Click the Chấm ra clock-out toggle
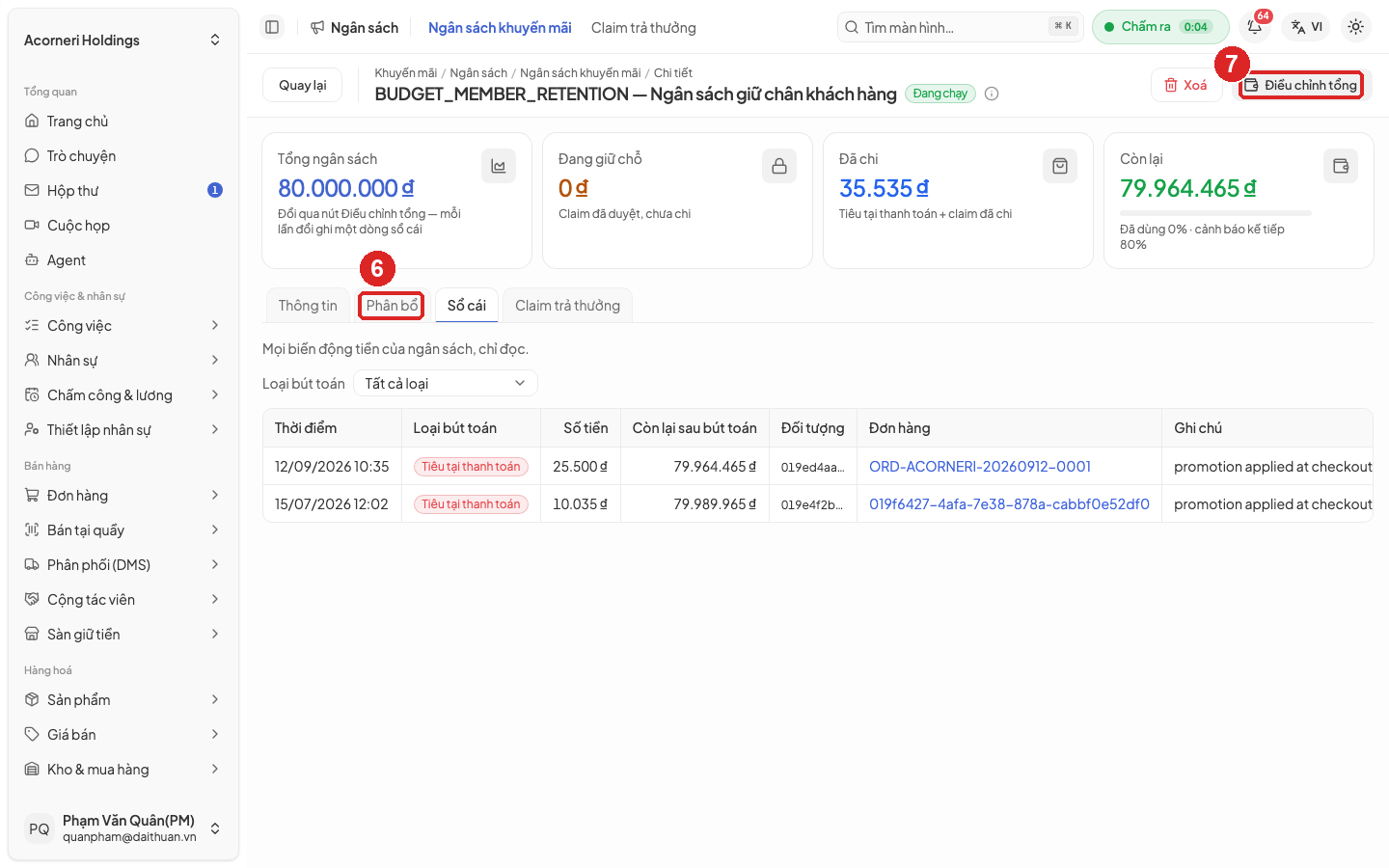The height and width of the screenshot is (868, 1389). click(x=1160, y=27)
